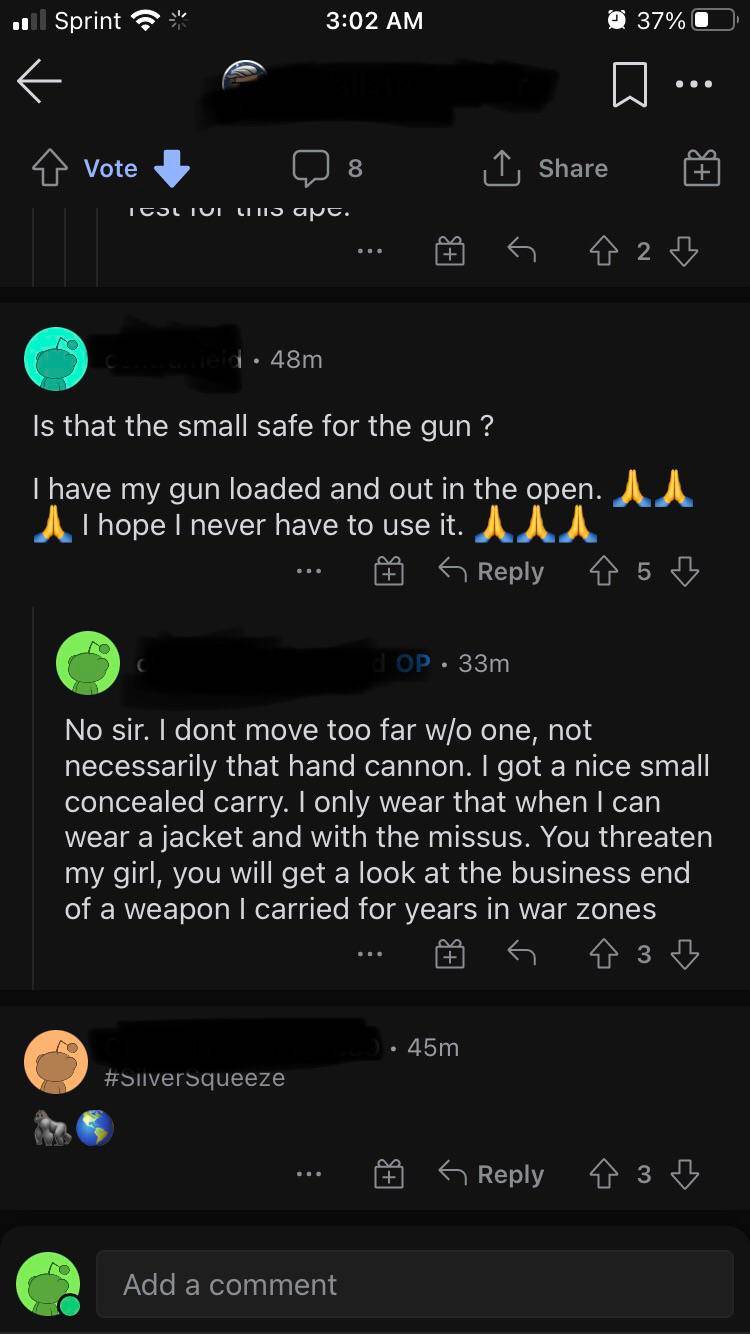750x1334 pixels.
Task: Open the post's three-dot overflow menu
Action: click(694, 84)
